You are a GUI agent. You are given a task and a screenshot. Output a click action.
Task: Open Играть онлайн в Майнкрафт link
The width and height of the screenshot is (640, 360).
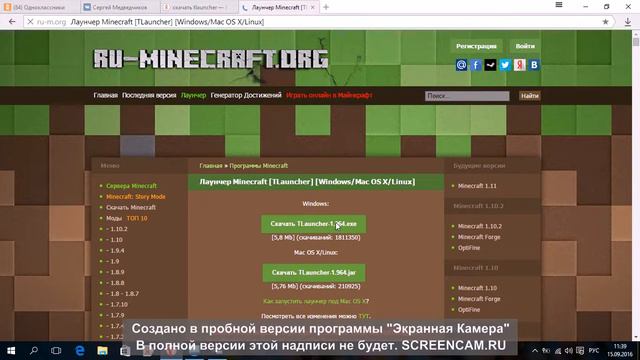pyautogui.click(x=329, y=95)
